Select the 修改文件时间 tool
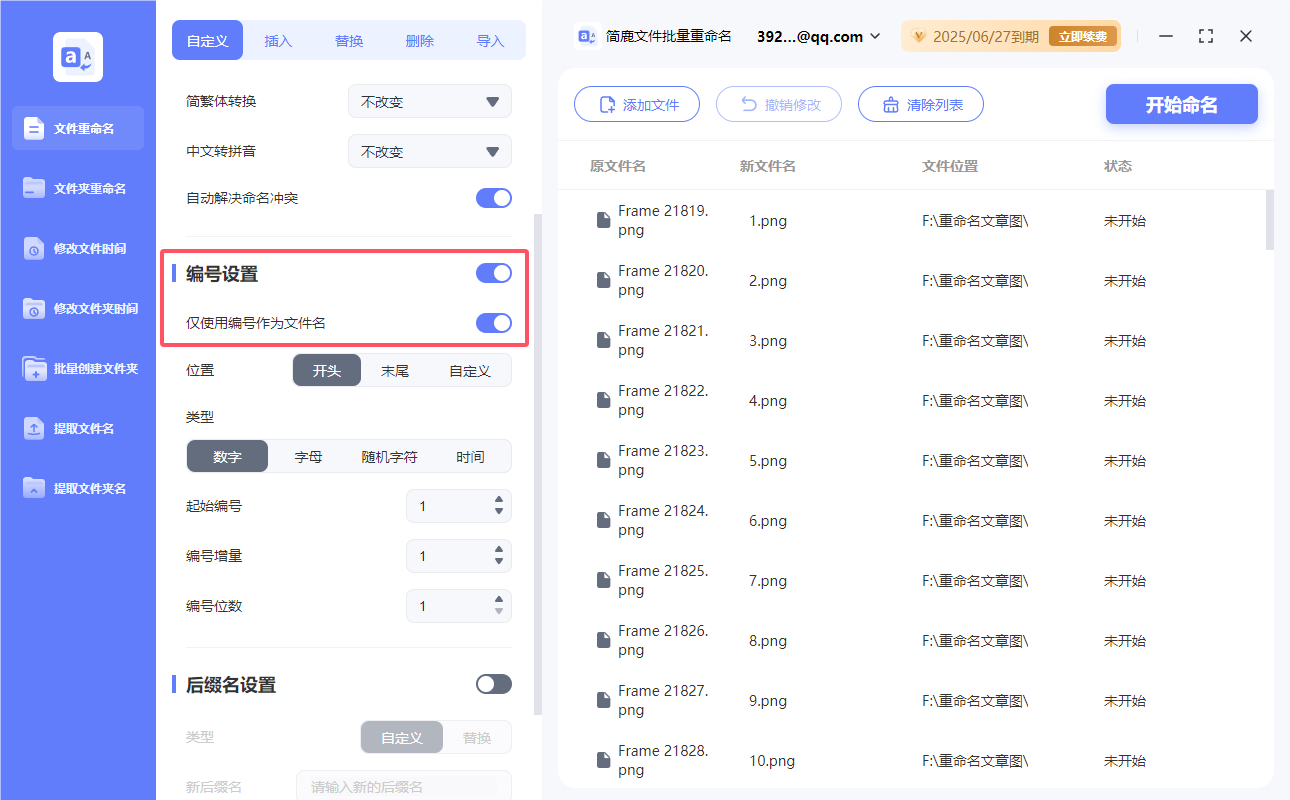This screenshot has height=800, width=1290. [77, 248]
